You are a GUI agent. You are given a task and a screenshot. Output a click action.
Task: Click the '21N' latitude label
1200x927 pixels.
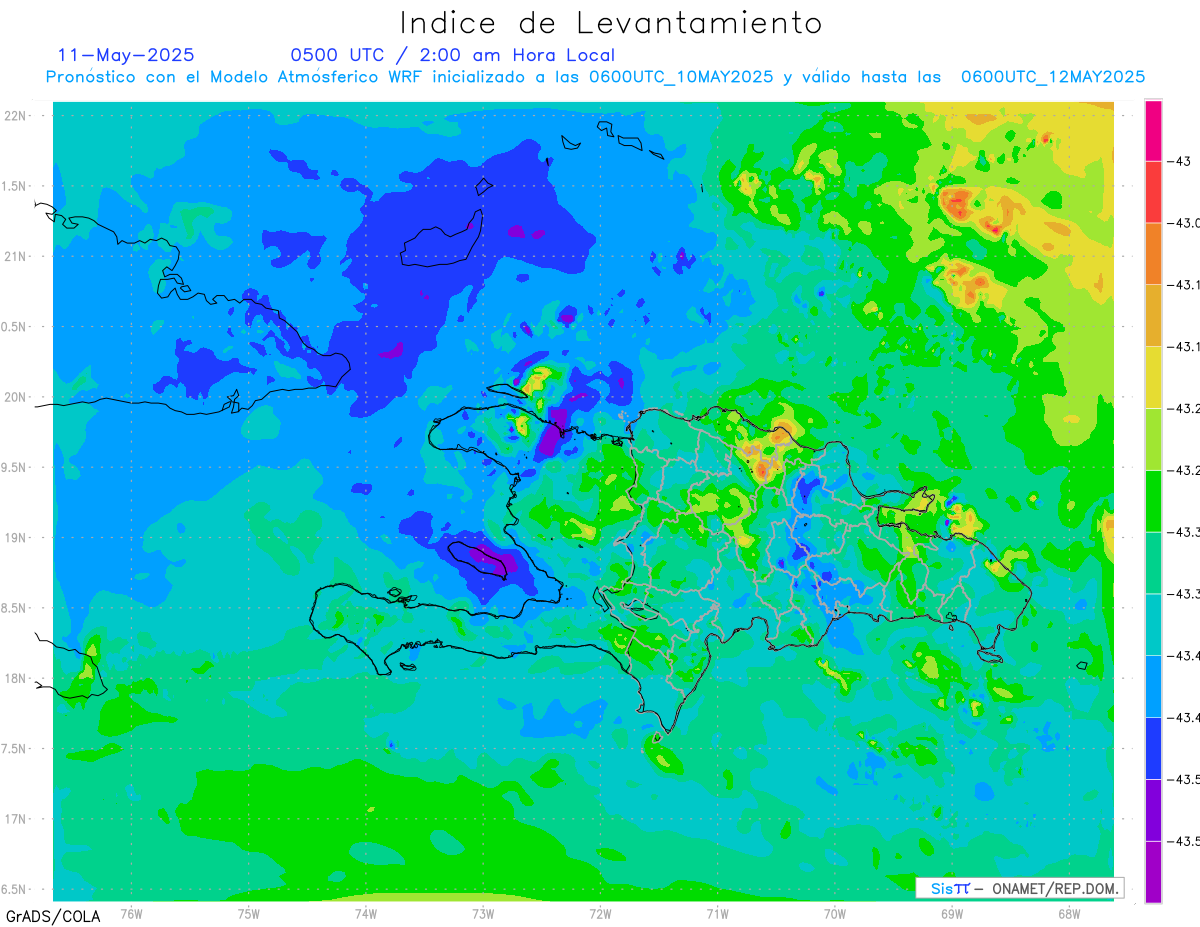(15, 257)
